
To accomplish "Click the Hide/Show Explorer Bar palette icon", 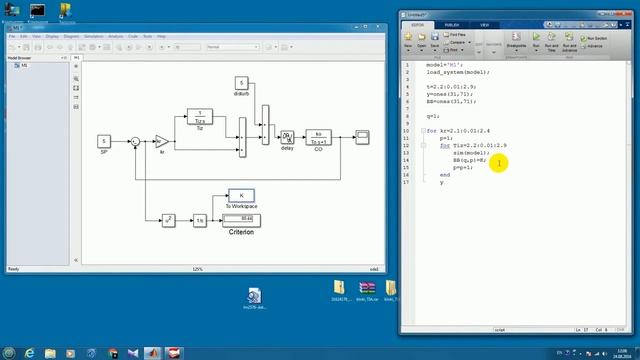I will coord(76,66).
